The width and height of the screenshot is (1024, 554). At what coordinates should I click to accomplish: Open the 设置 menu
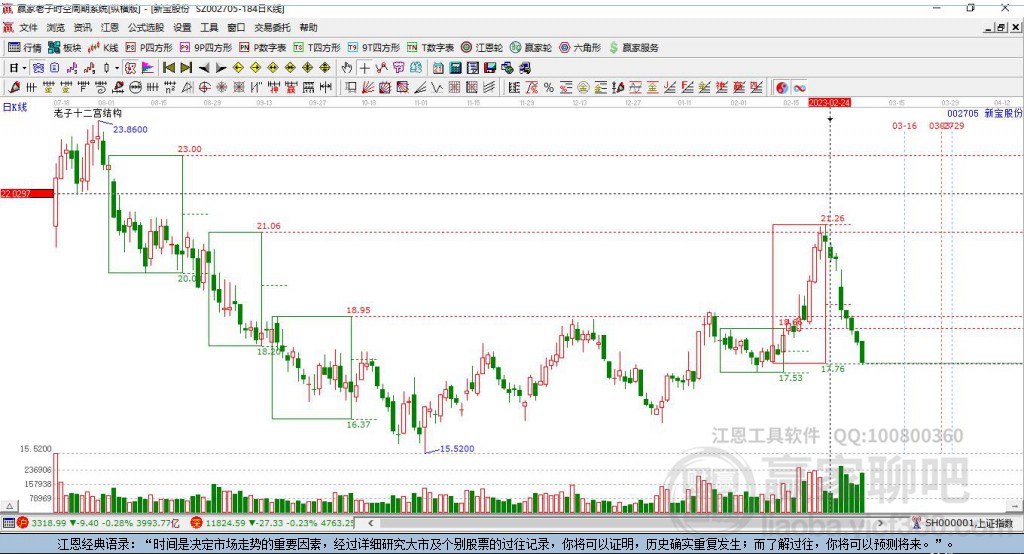point(182,27)
